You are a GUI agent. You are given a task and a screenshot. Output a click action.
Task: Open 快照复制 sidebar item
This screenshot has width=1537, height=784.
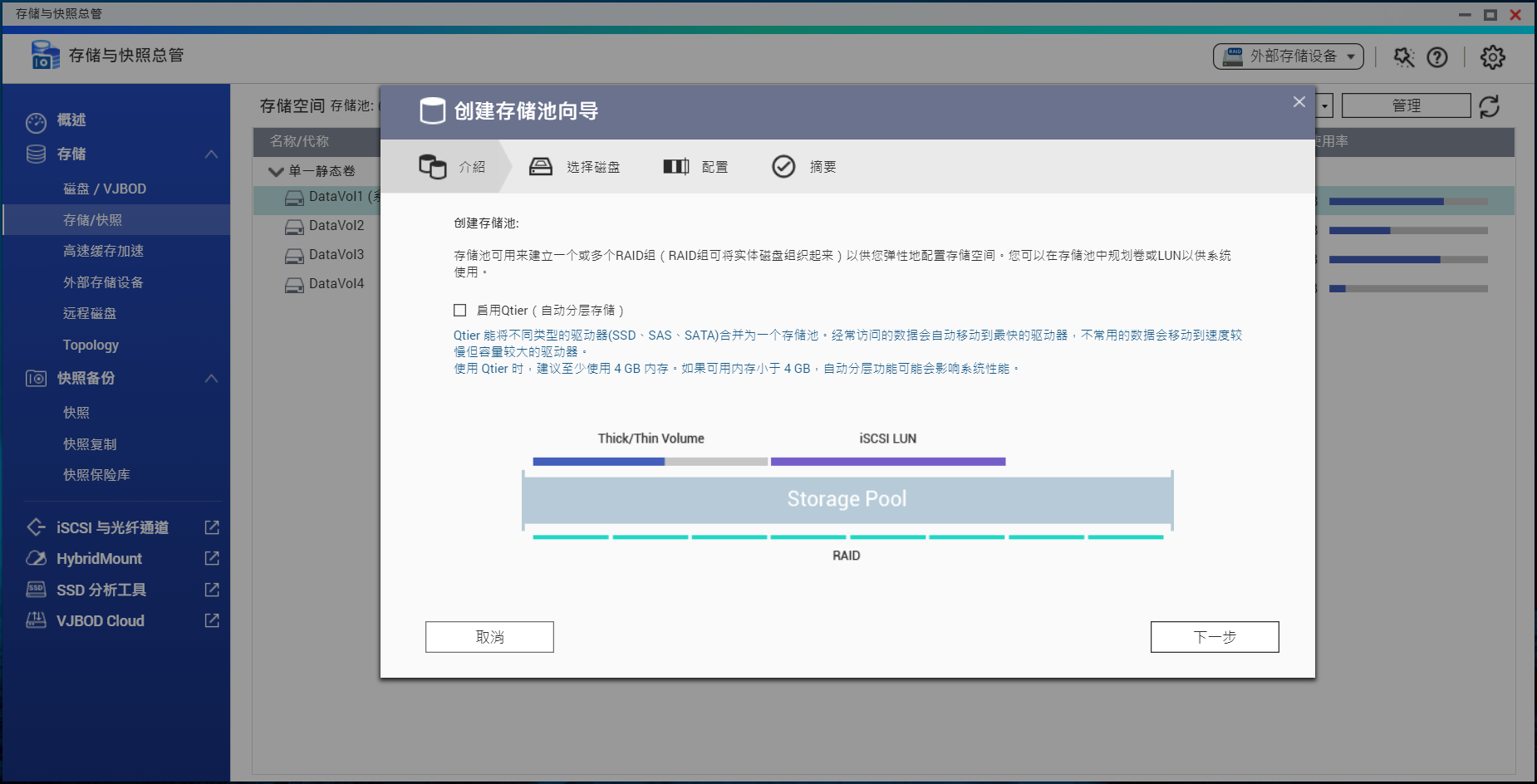tap(116, 444)
